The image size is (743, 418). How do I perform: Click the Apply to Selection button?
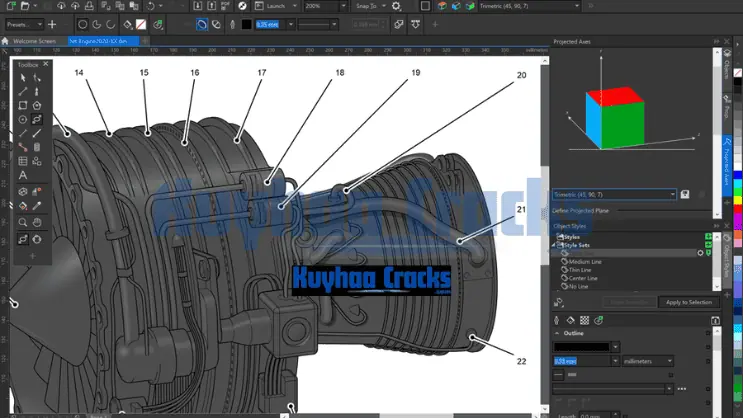(688, 302)
